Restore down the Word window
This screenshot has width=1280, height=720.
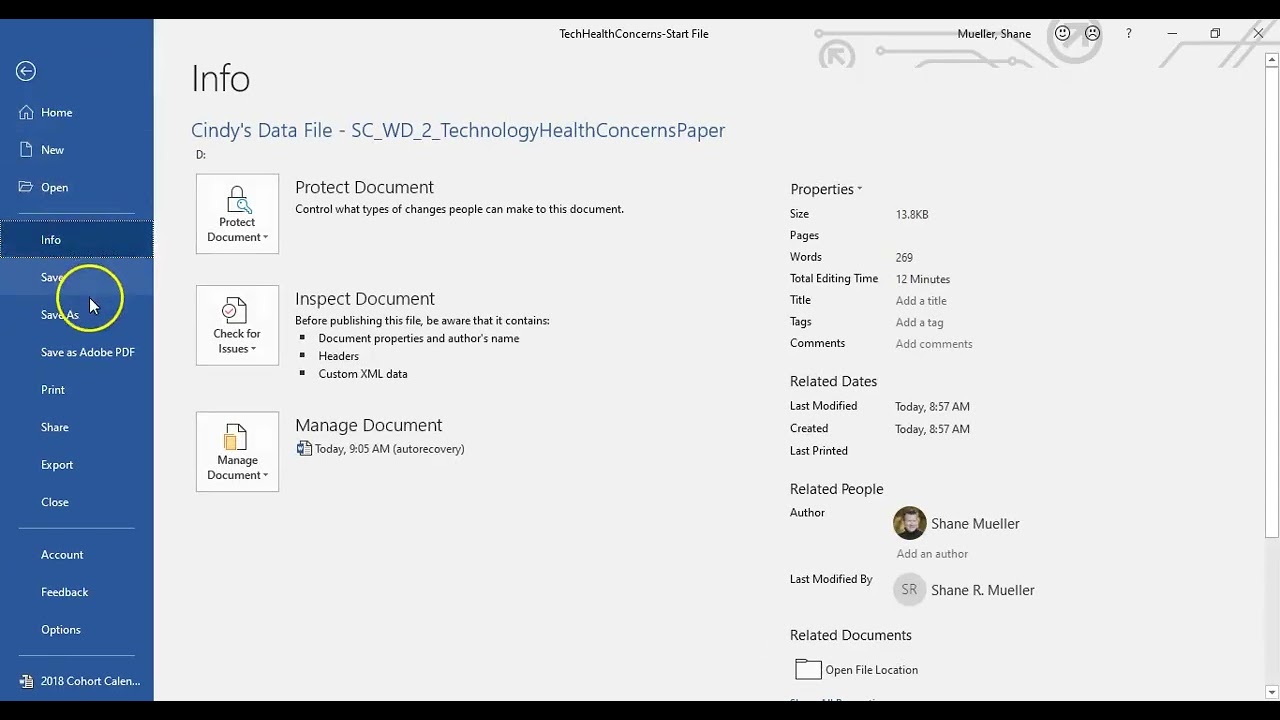point(1215,33)
